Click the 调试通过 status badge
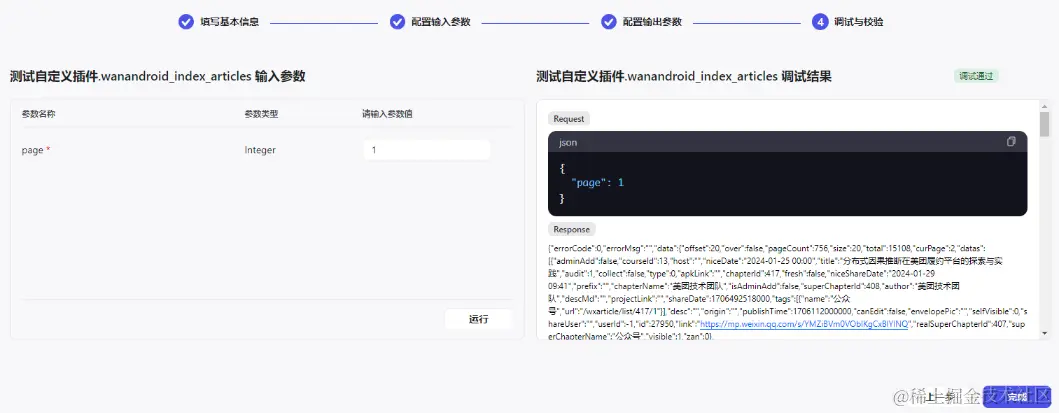 pos(976,76)
